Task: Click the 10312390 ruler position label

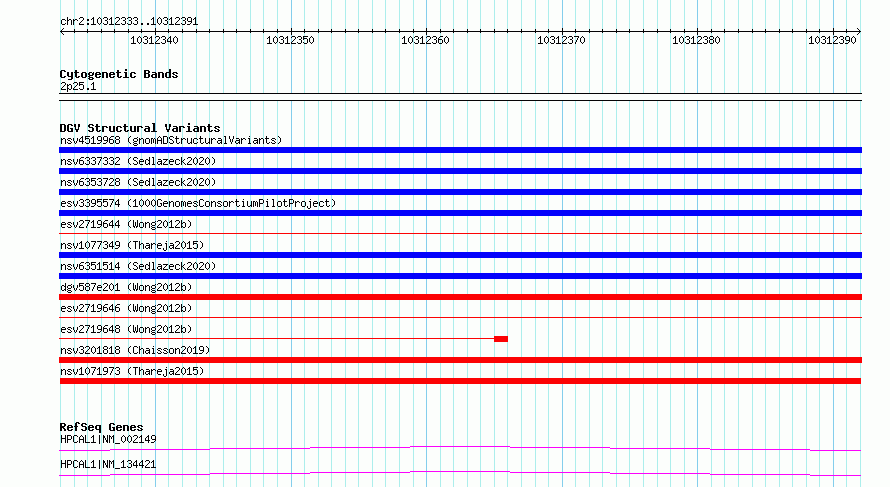Action: click(832, 40)
